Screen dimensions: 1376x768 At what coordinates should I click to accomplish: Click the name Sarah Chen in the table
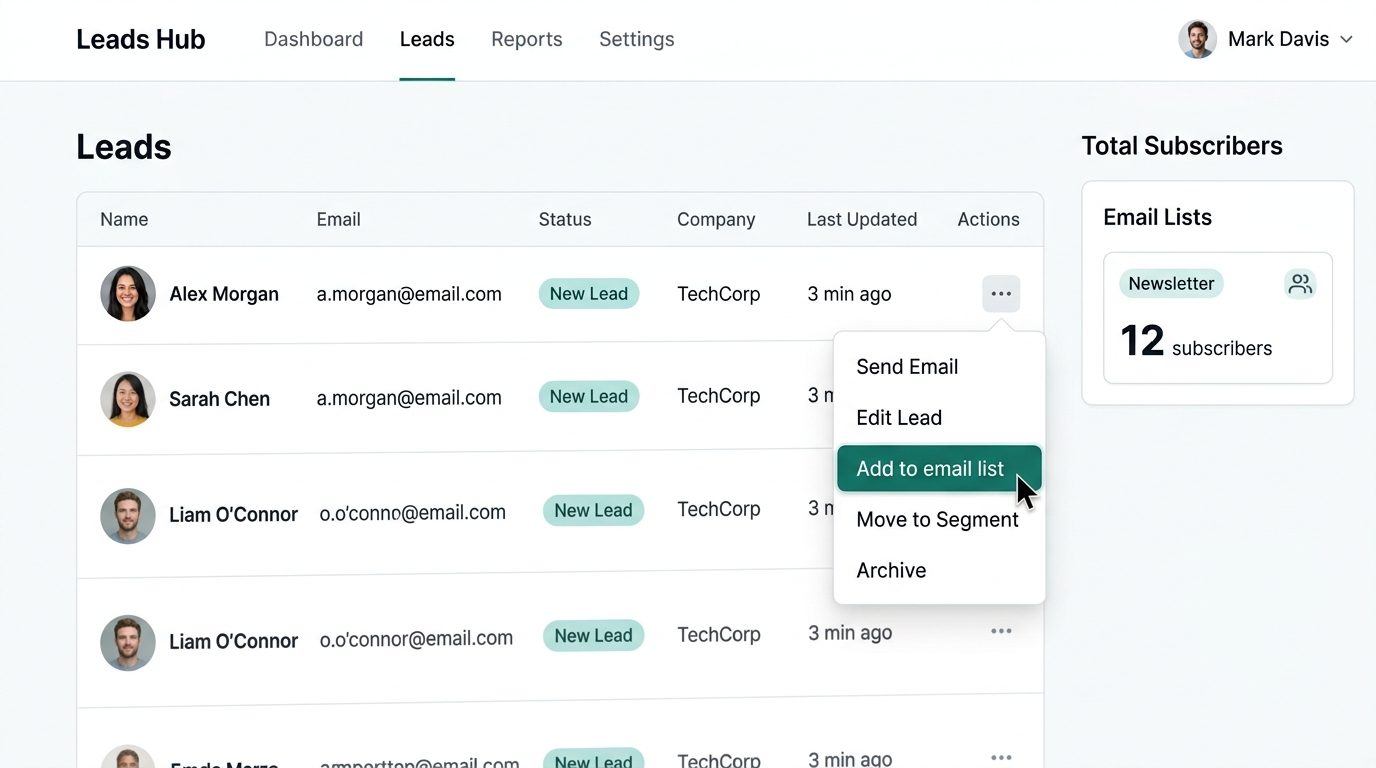point(220,399)
